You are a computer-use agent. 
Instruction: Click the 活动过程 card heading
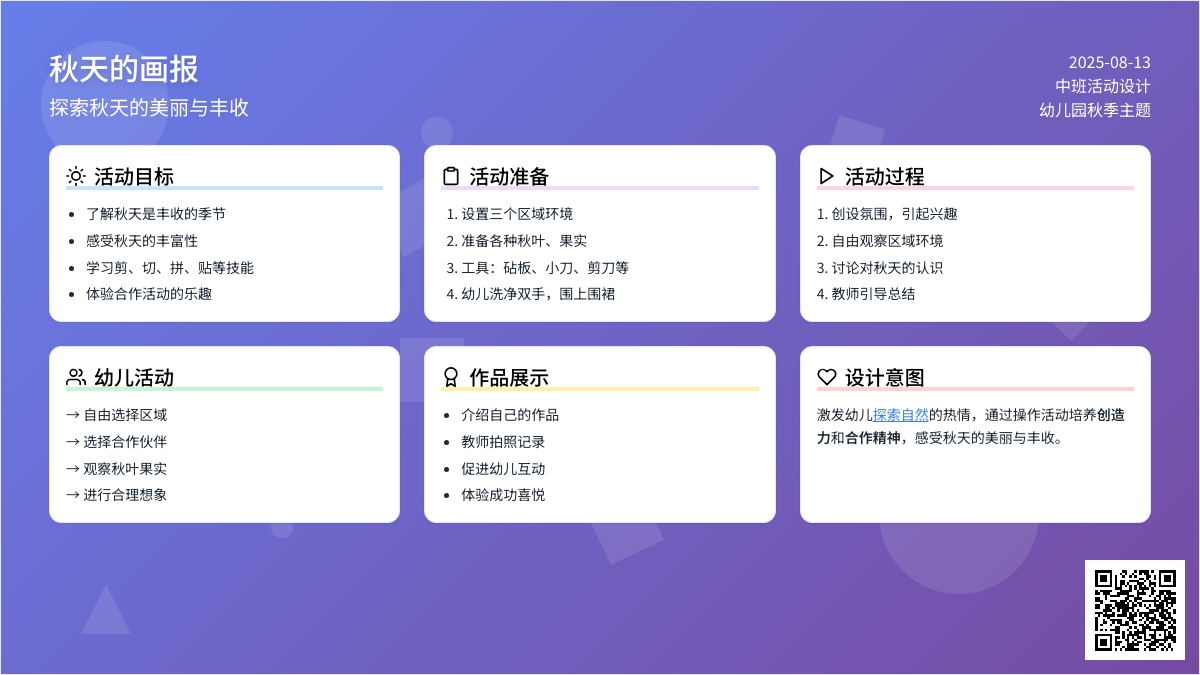pyautogui.click(x=885, y=176)
